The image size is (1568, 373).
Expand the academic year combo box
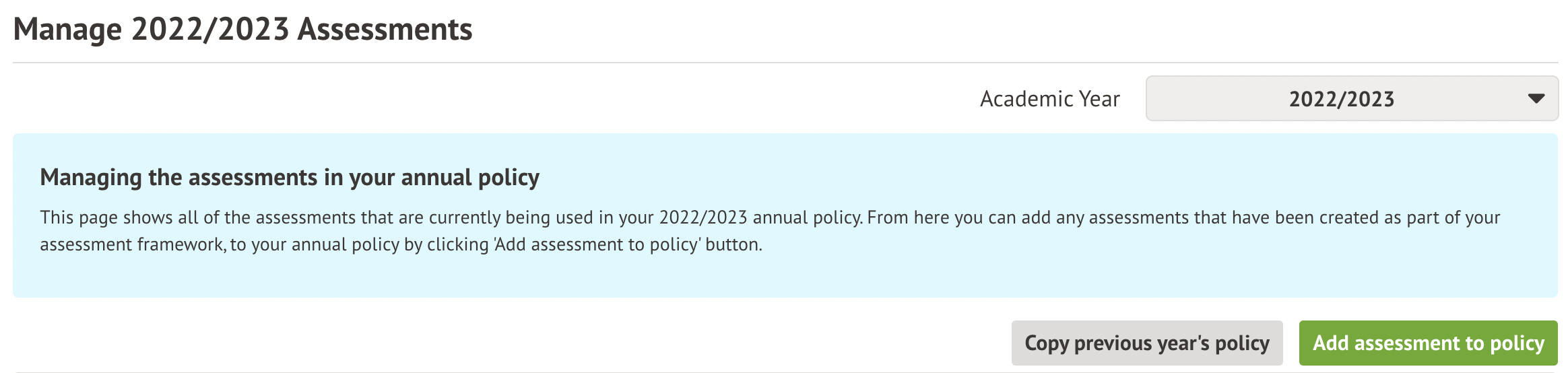[1351, 99]
